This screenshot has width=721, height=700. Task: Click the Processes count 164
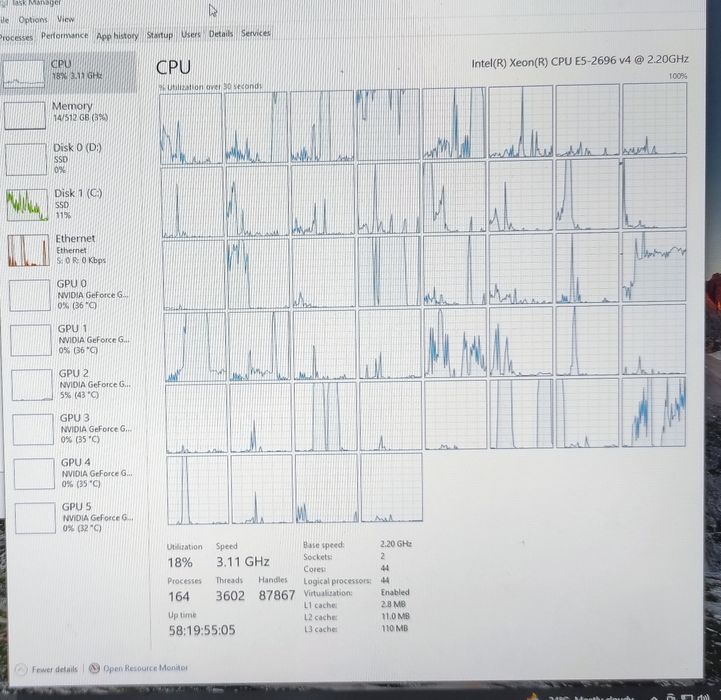179,597
